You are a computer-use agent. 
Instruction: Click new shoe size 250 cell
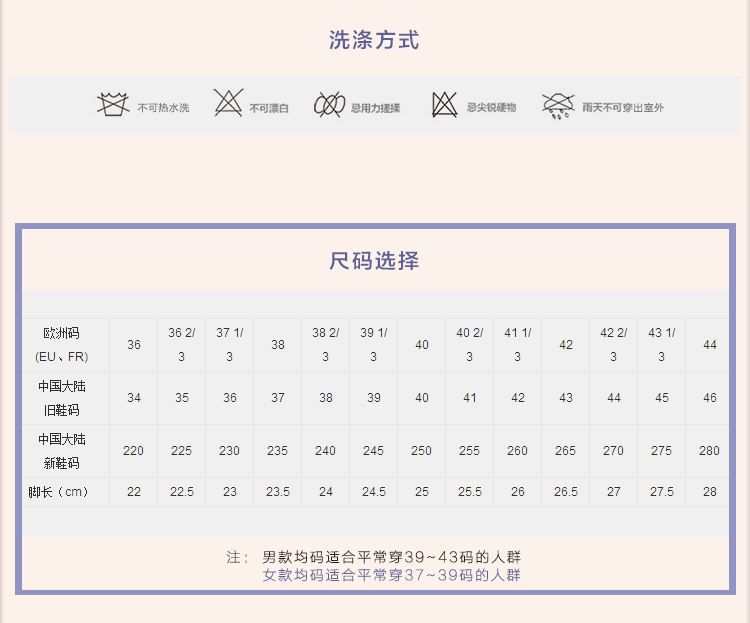422,451
